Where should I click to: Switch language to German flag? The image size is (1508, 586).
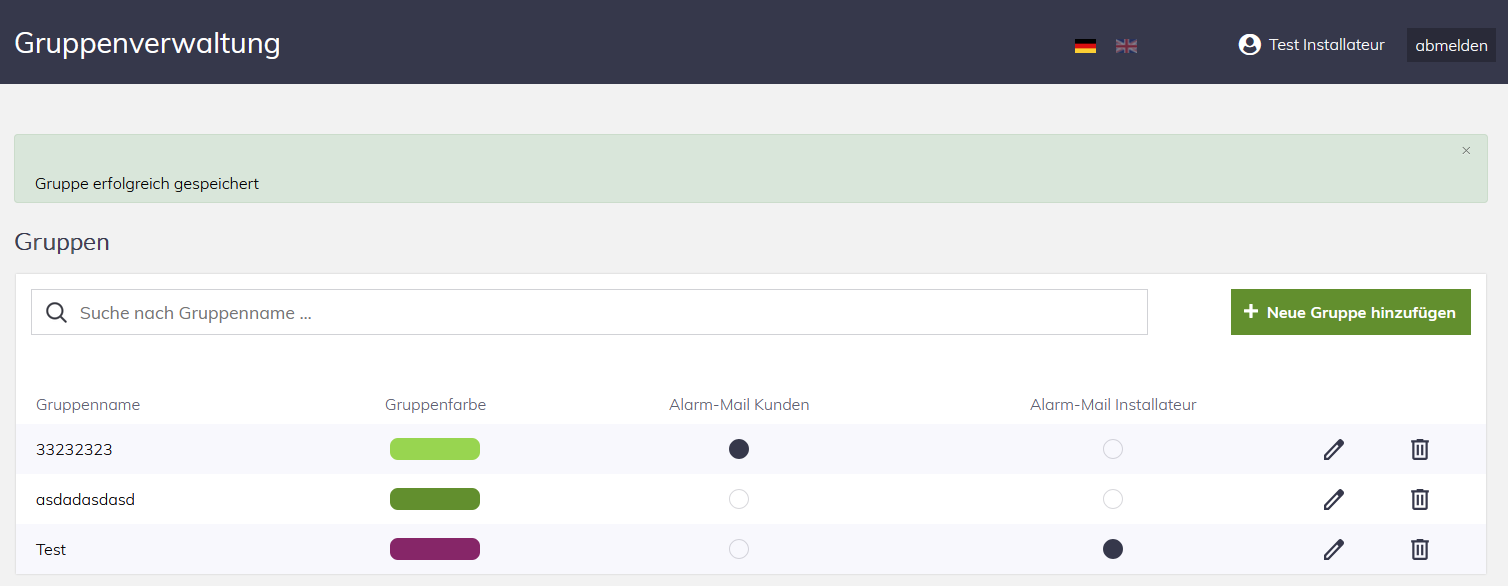point(1085,45)
